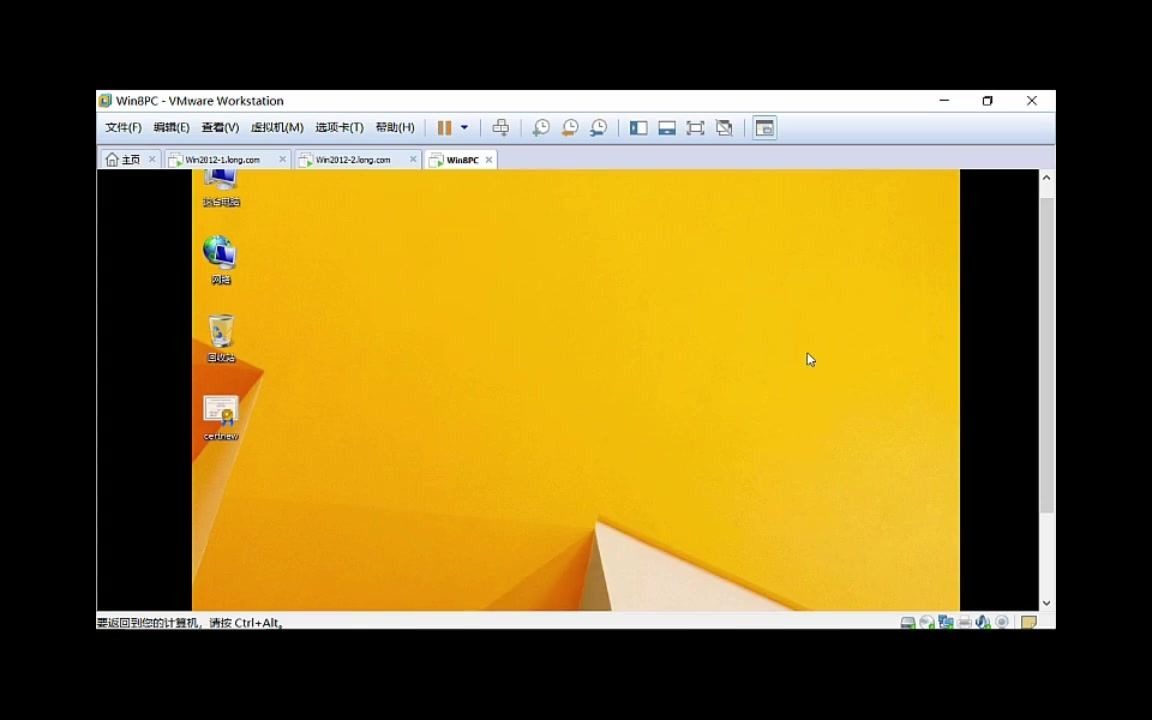The width and height of the screenshot is (1152, 720).
Task: Open the Snapshot Manager
Action: 598,127
